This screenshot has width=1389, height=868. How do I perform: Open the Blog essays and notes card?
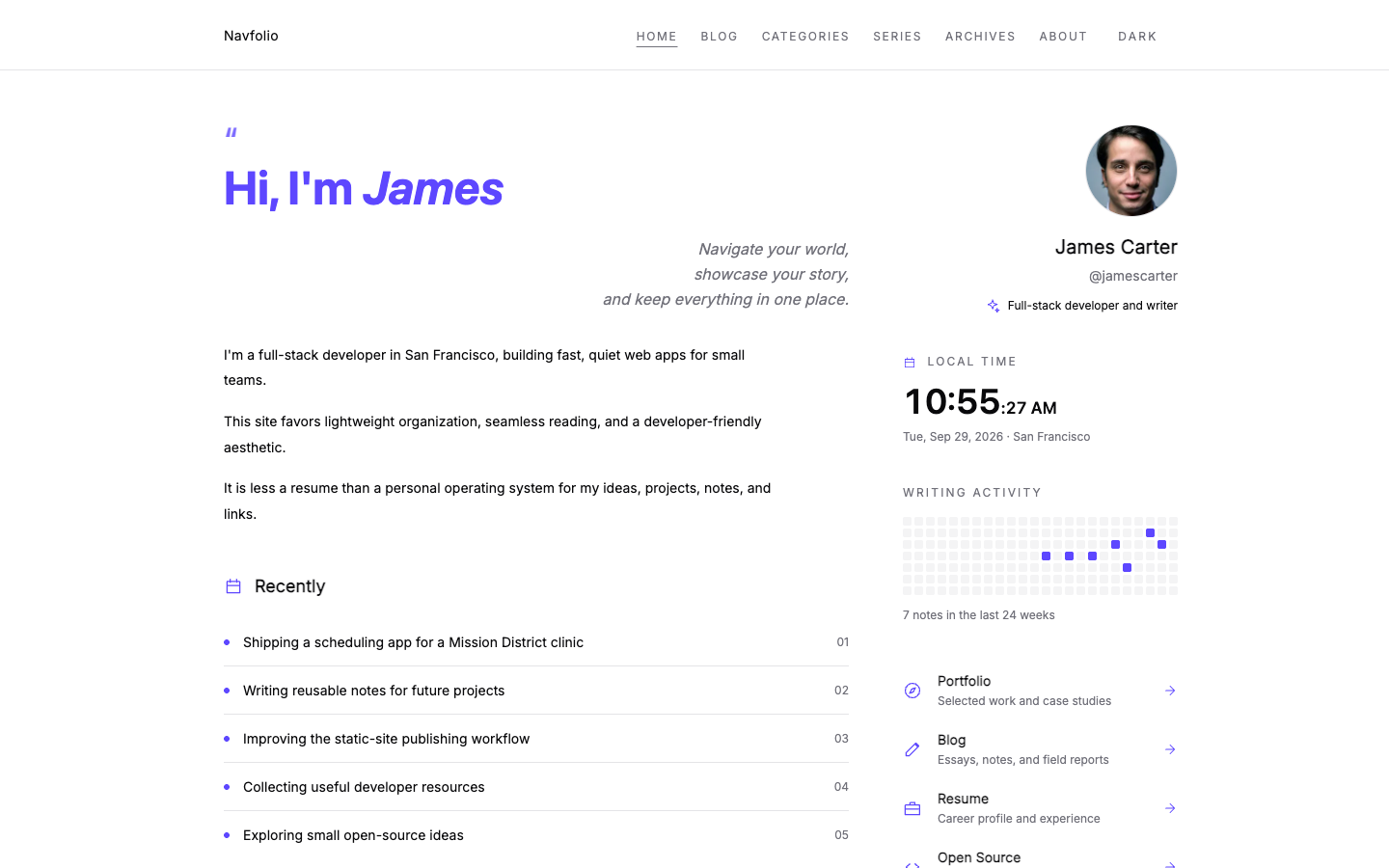point(1040,749)
